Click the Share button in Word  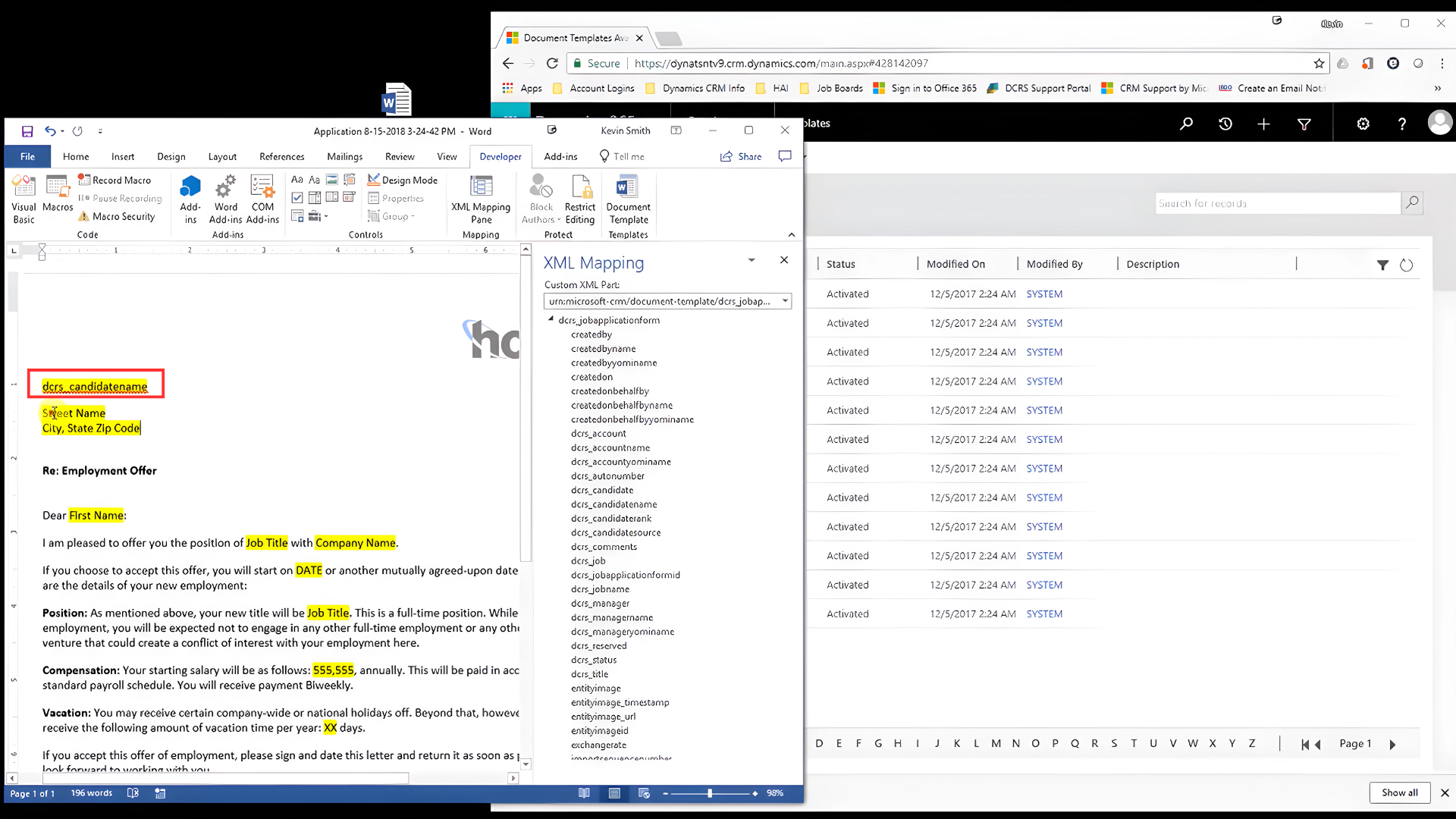tap(741, 156)
